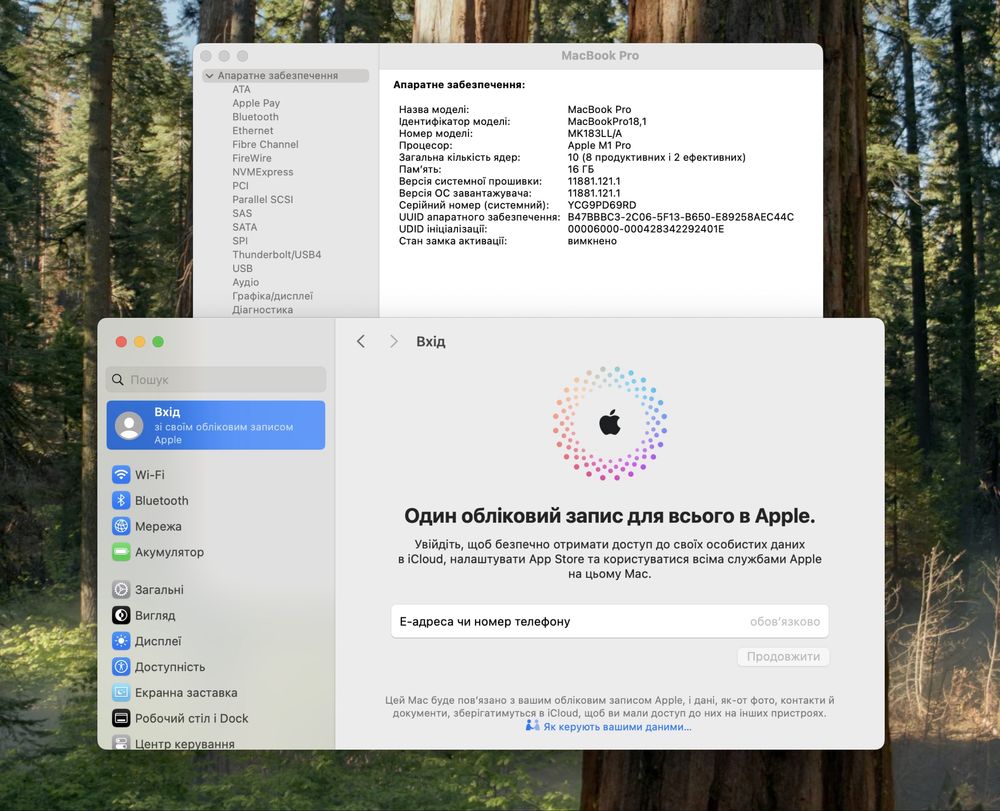Select ATA in the System Information tree
This screenshot has height=811, width=1000.
(241, 89)
